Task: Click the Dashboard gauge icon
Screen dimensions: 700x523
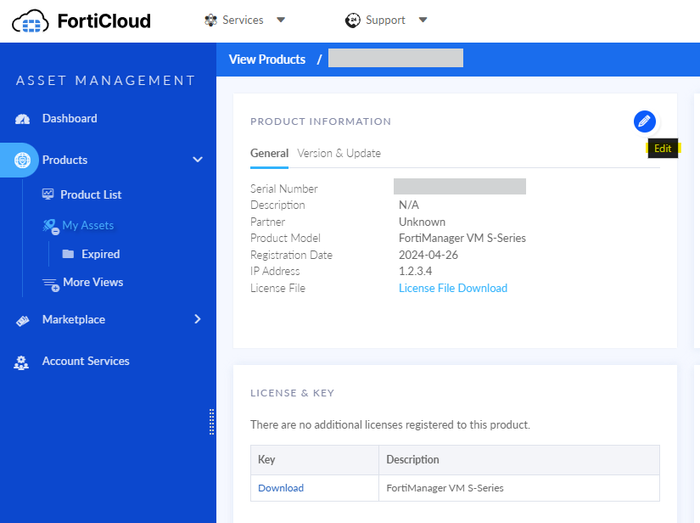Action: click(x=22, y=119)
